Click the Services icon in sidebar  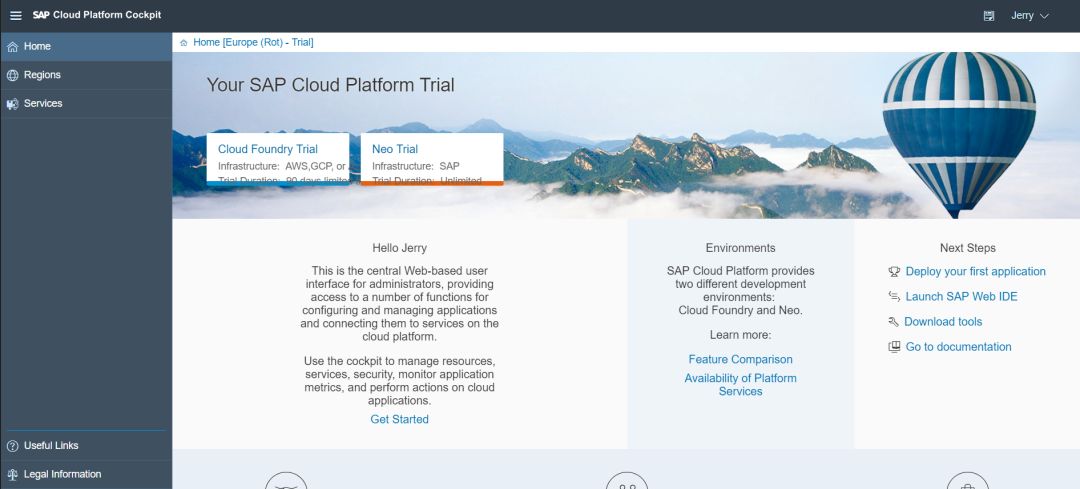[12, 104]
